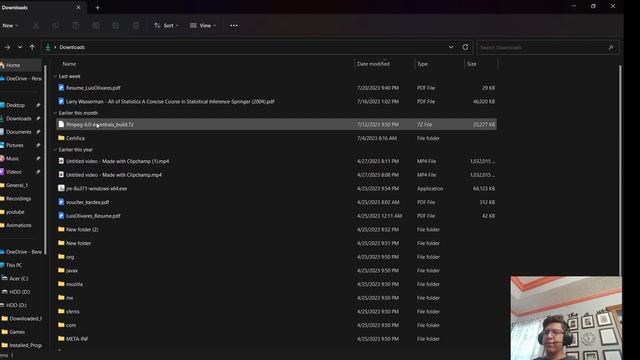The image size is (640, 360).
Task: Sort files by Date modified column
Action: pos(373,64)
